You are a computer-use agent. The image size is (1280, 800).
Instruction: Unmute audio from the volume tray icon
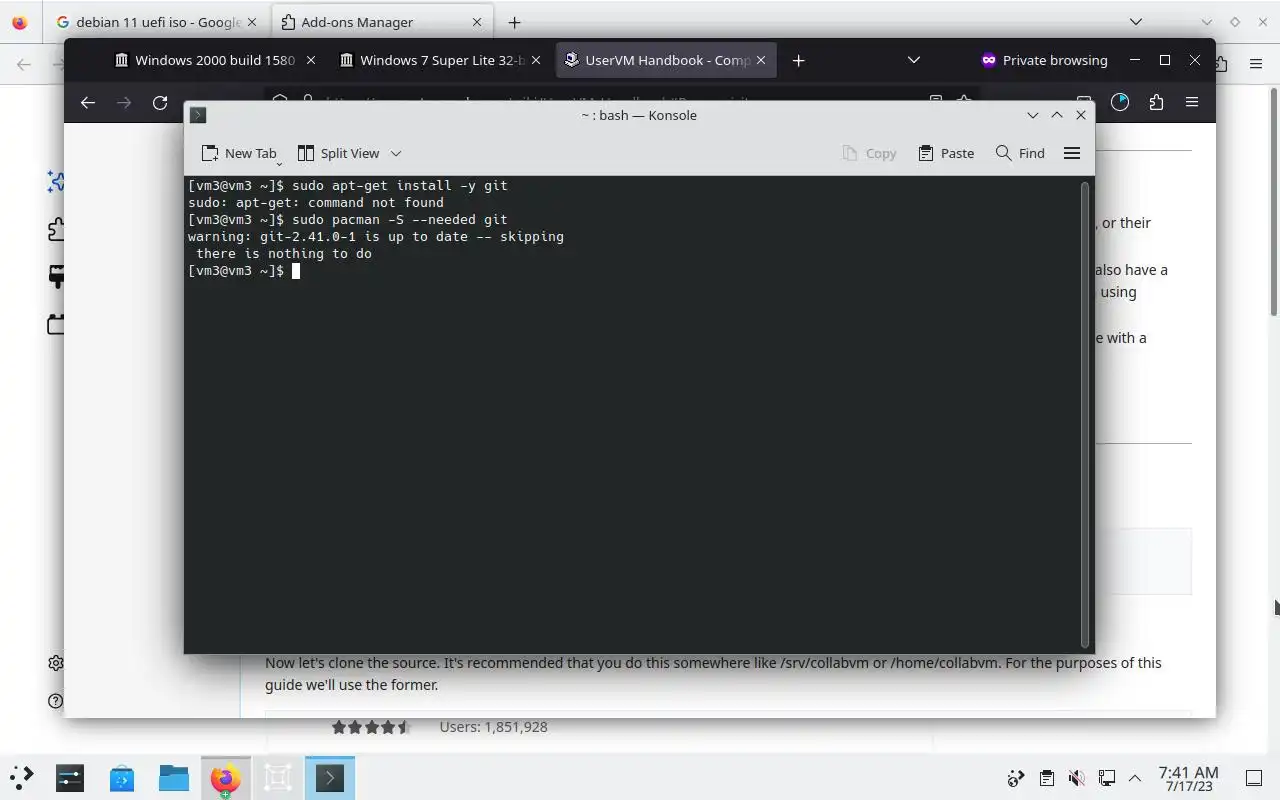click(x=1076, y=778)
